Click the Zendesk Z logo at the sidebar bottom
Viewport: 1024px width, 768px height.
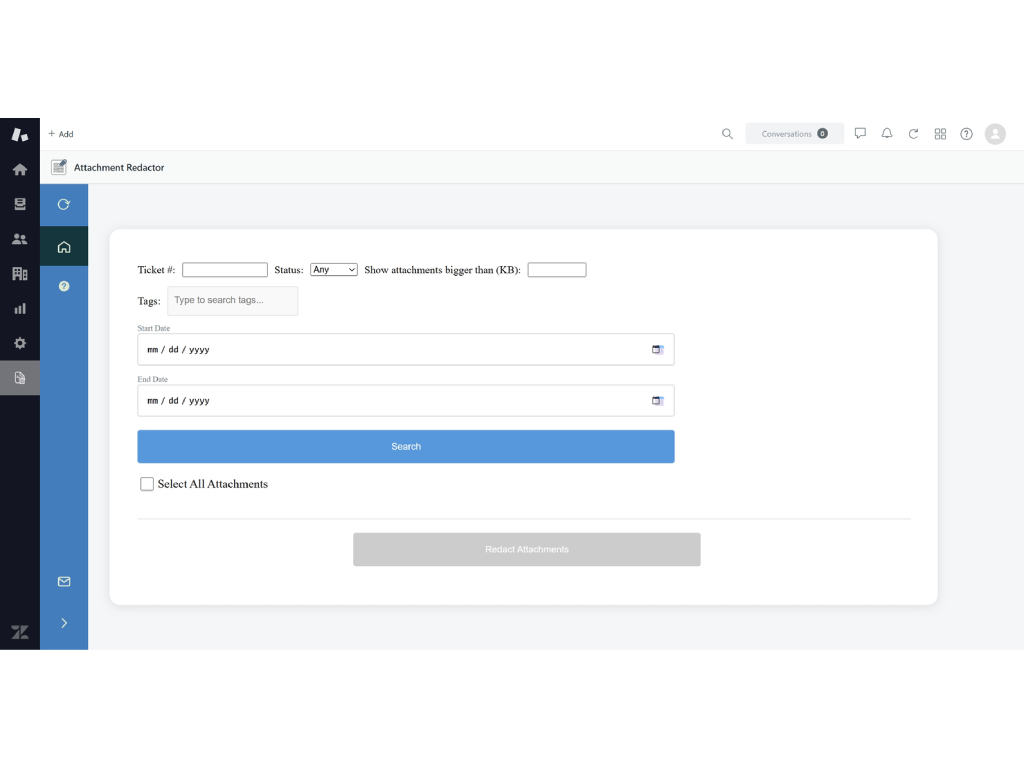[x=20, y=632]
